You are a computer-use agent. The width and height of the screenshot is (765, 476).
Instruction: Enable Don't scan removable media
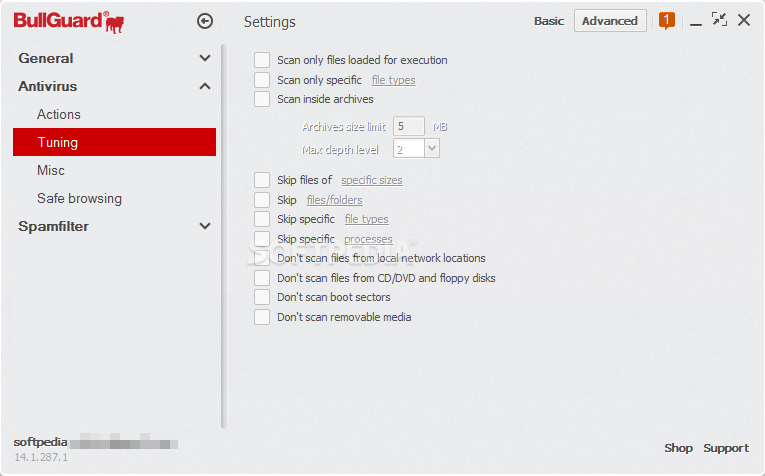262,317
